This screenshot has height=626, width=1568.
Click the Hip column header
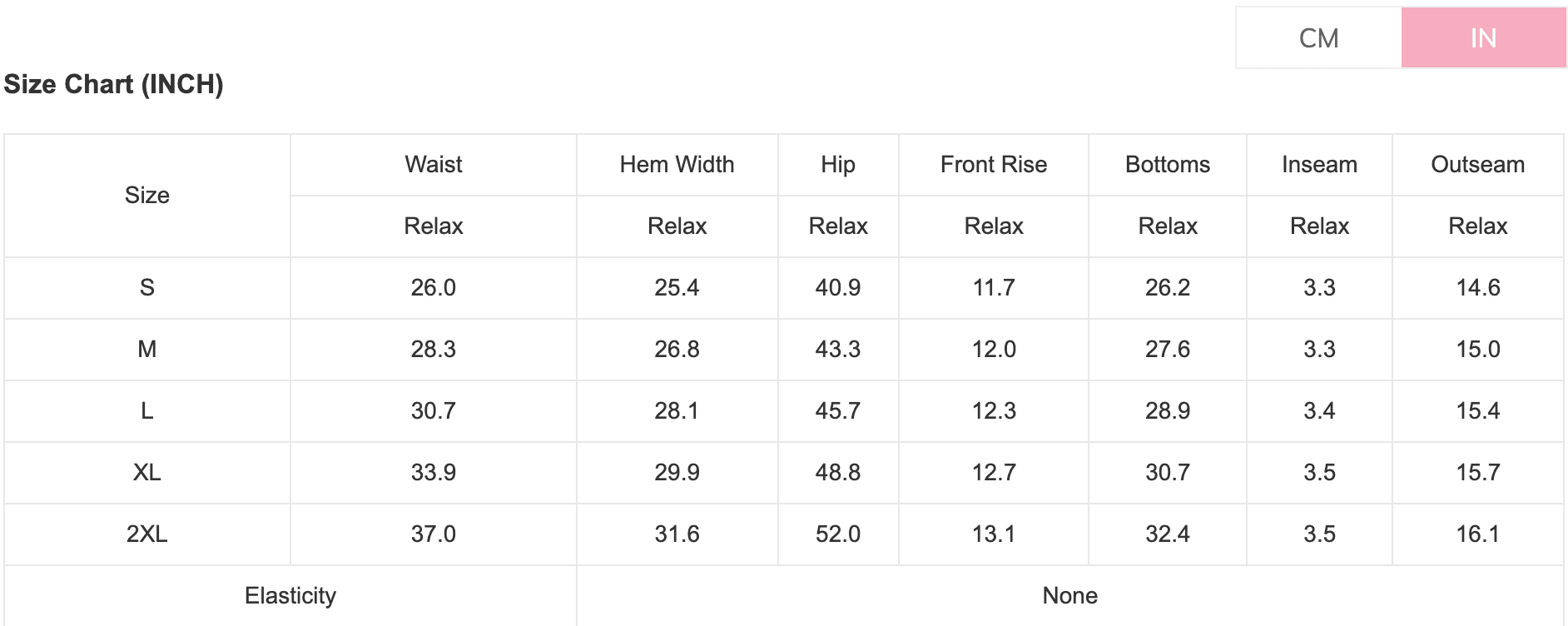tap(838, 165)
